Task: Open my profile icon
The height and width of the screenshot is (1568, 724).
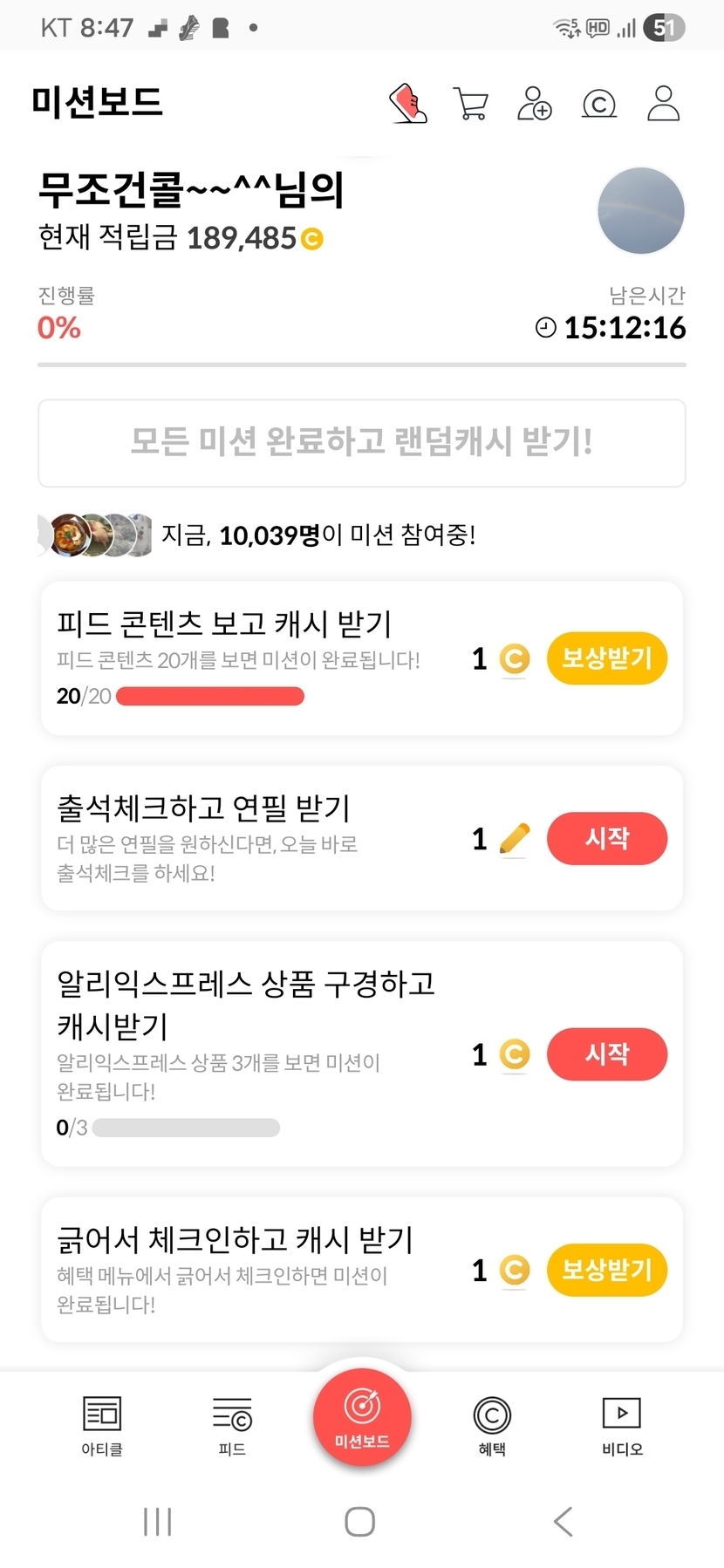Action: [663, 104]
